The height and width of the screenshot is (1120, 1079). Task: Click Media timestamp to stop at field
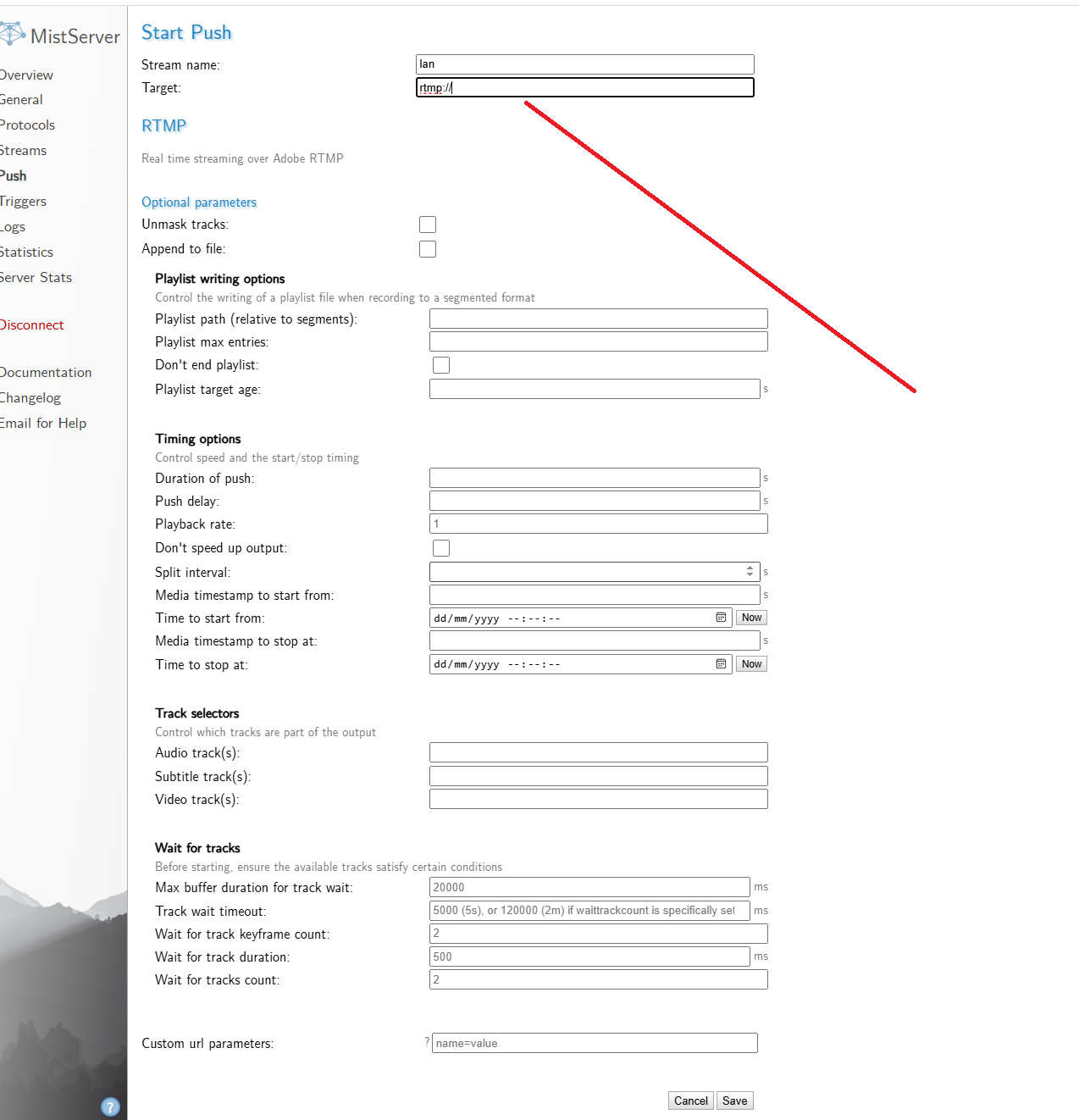[595, 640]
